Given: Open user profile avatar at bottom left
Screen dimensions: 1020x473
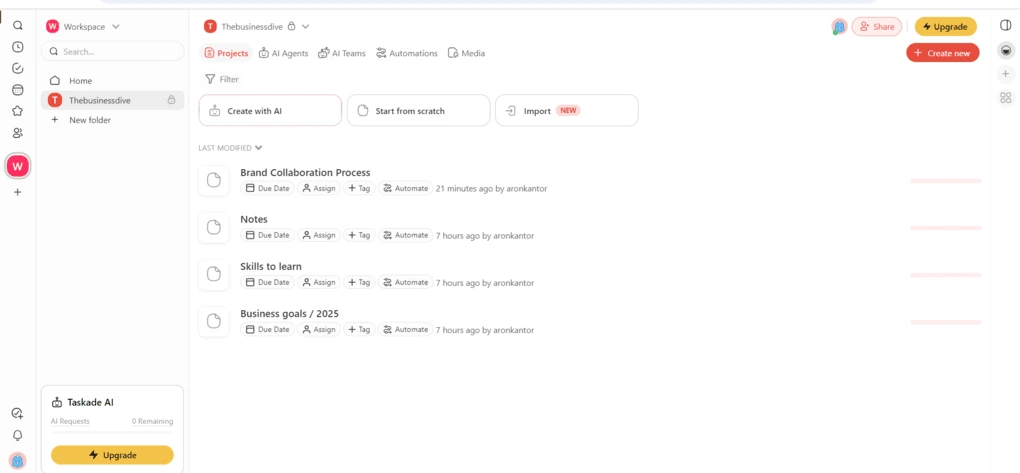Looking at the screenshot, I should pos(18,461).
